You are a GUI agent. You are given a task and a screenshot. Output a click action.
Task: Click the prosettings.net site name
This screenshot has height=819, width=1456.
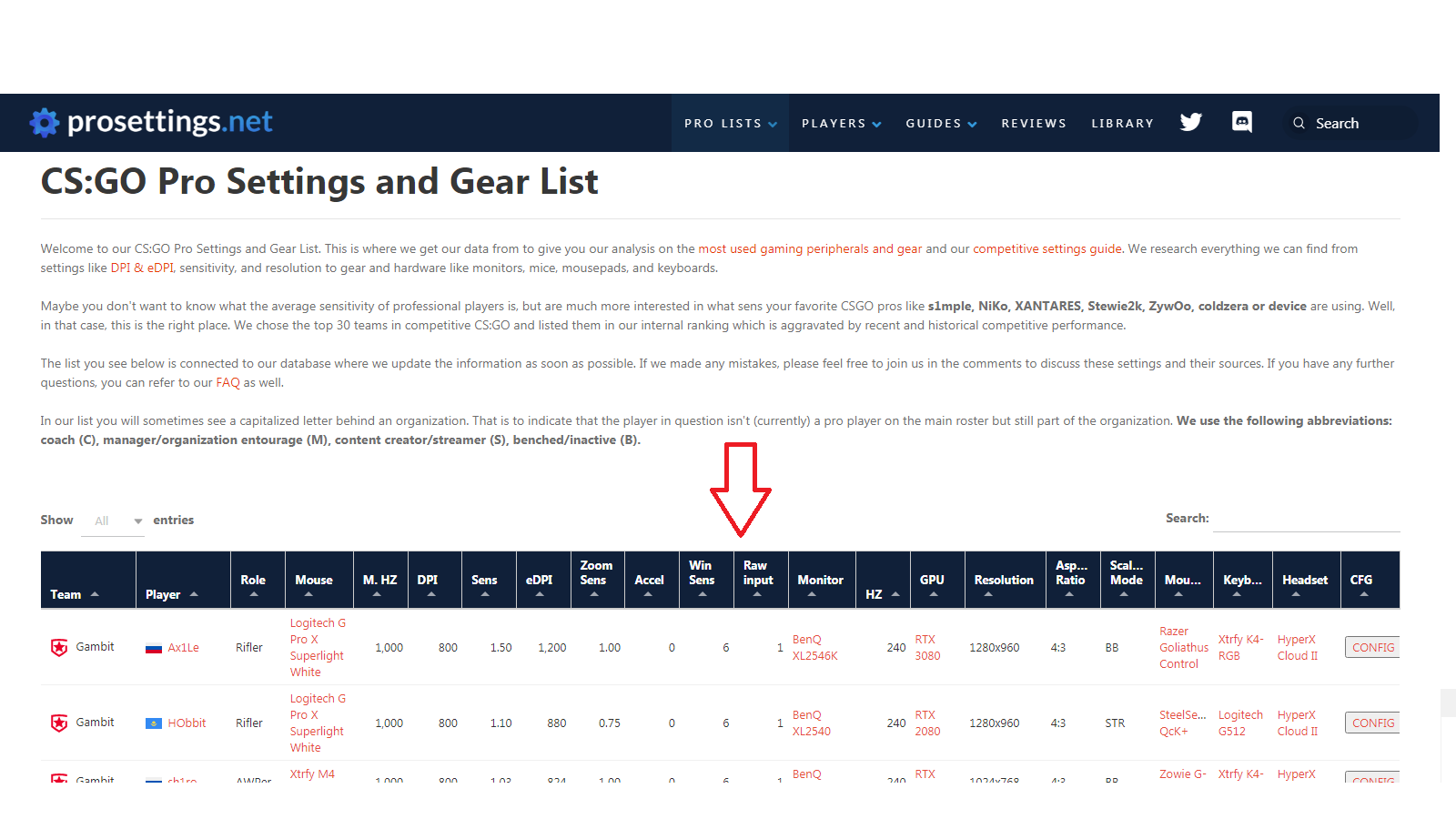click(169, 122)
